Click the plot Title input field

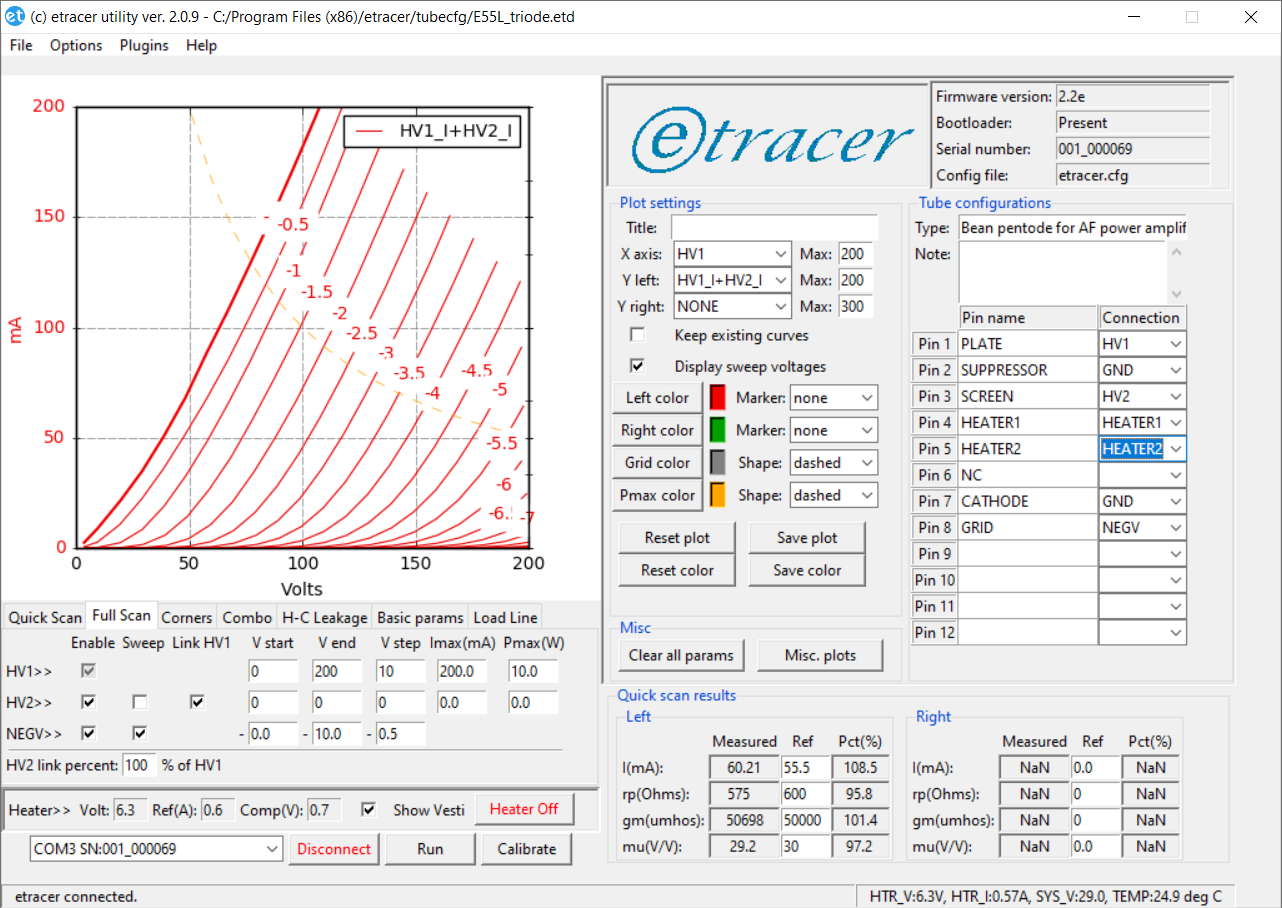pyautogui.click(x=774, y=228)
